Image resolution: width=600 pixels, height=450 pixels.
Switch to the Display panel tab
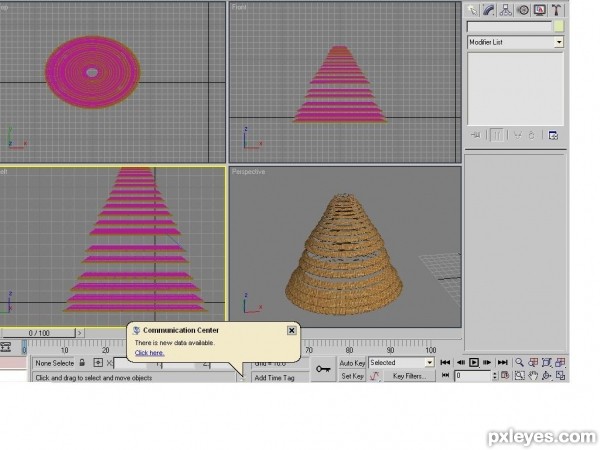coord(540,10)
